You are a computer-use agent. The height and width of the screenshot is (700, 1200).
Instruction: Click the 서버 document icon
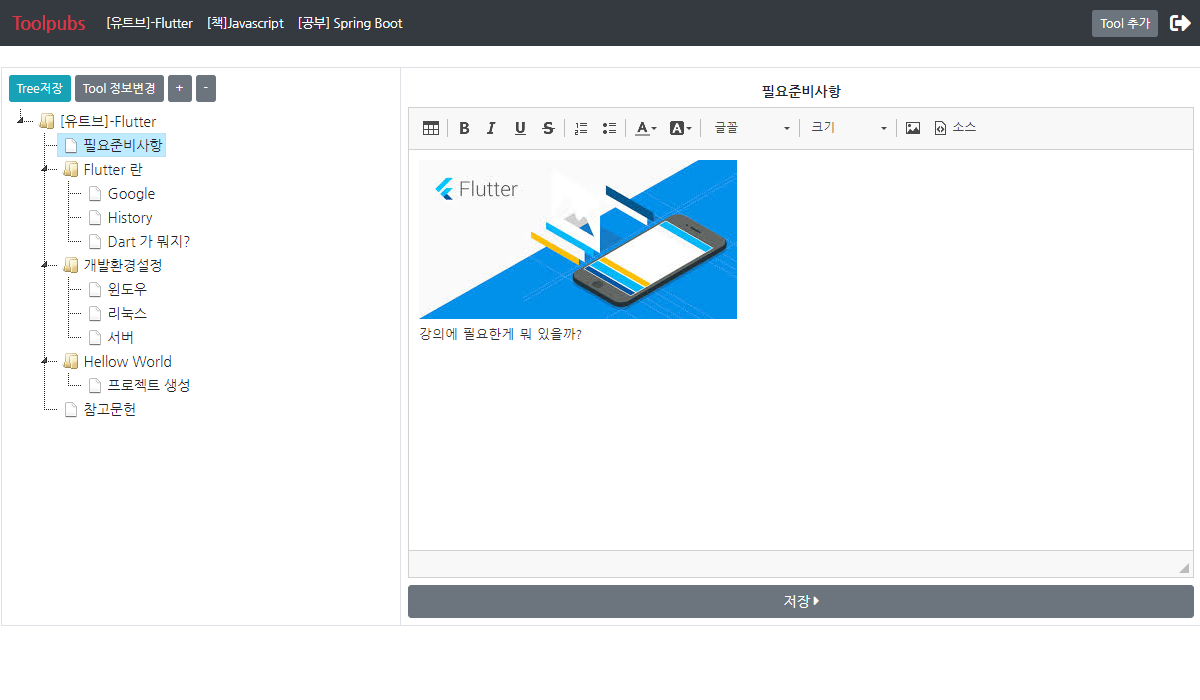pos(94,338)
